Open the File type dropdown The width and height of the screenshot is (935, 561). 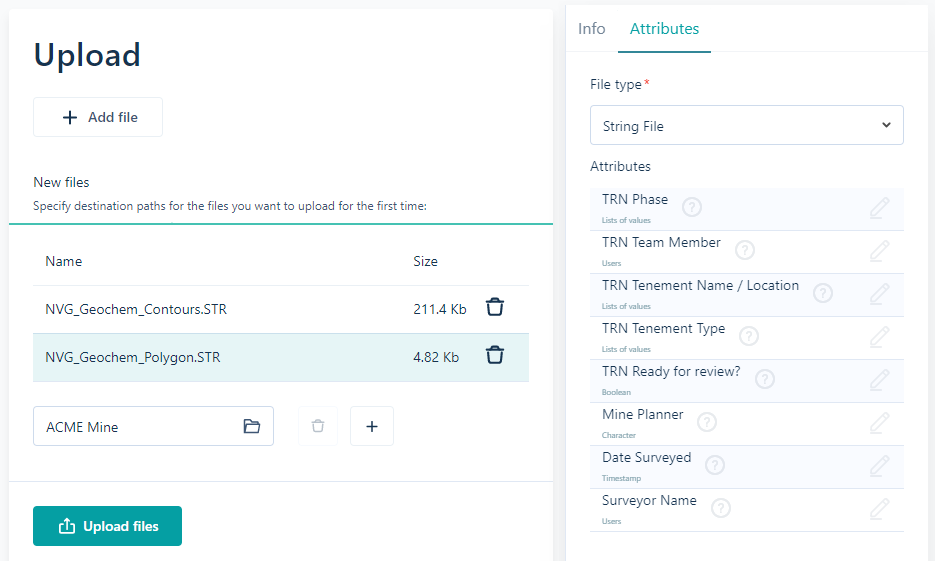pos(747,125)
